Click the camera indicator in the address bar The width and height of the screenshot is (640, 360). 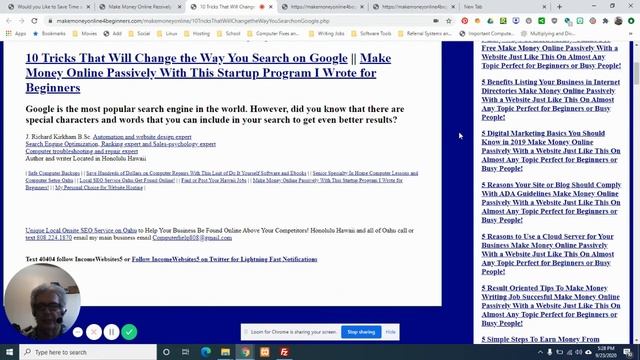coord(436,21)
